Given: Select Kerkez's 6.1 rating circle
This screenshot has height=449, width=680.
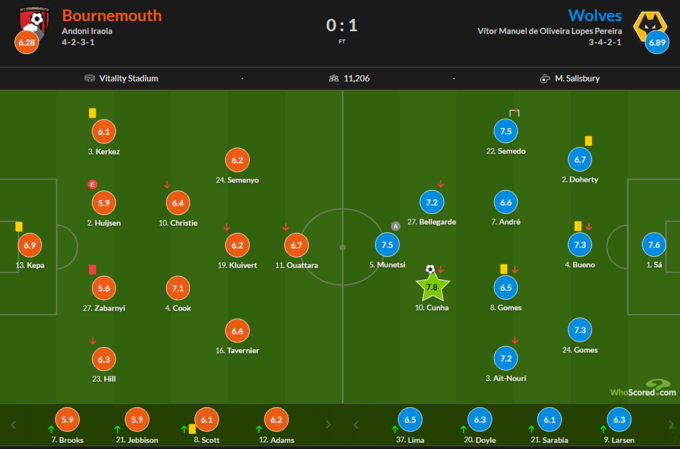Looking at the screenshot, I should pyautogui.click(x=104, y=131).
